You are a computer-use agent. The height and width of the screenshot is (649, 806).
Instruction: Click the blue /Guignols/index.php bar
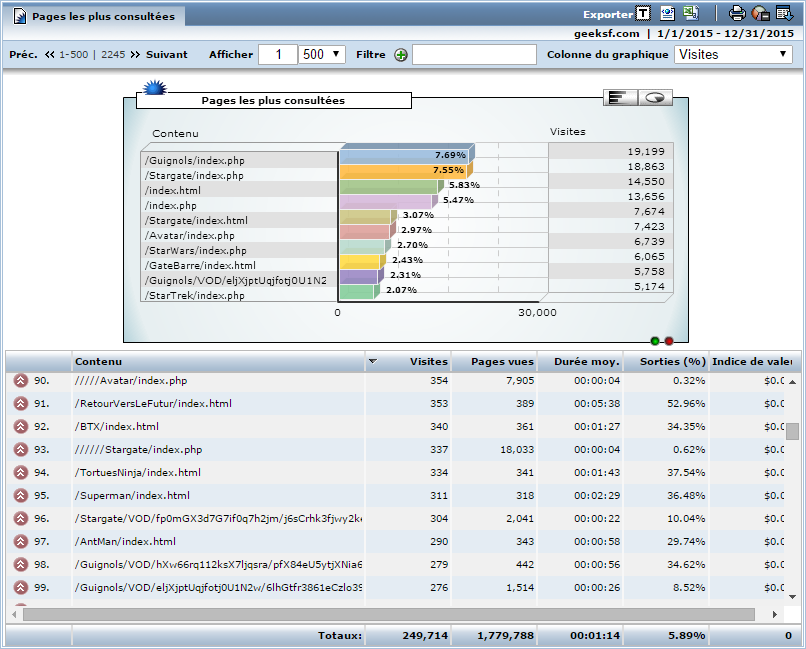click(405, 155)
